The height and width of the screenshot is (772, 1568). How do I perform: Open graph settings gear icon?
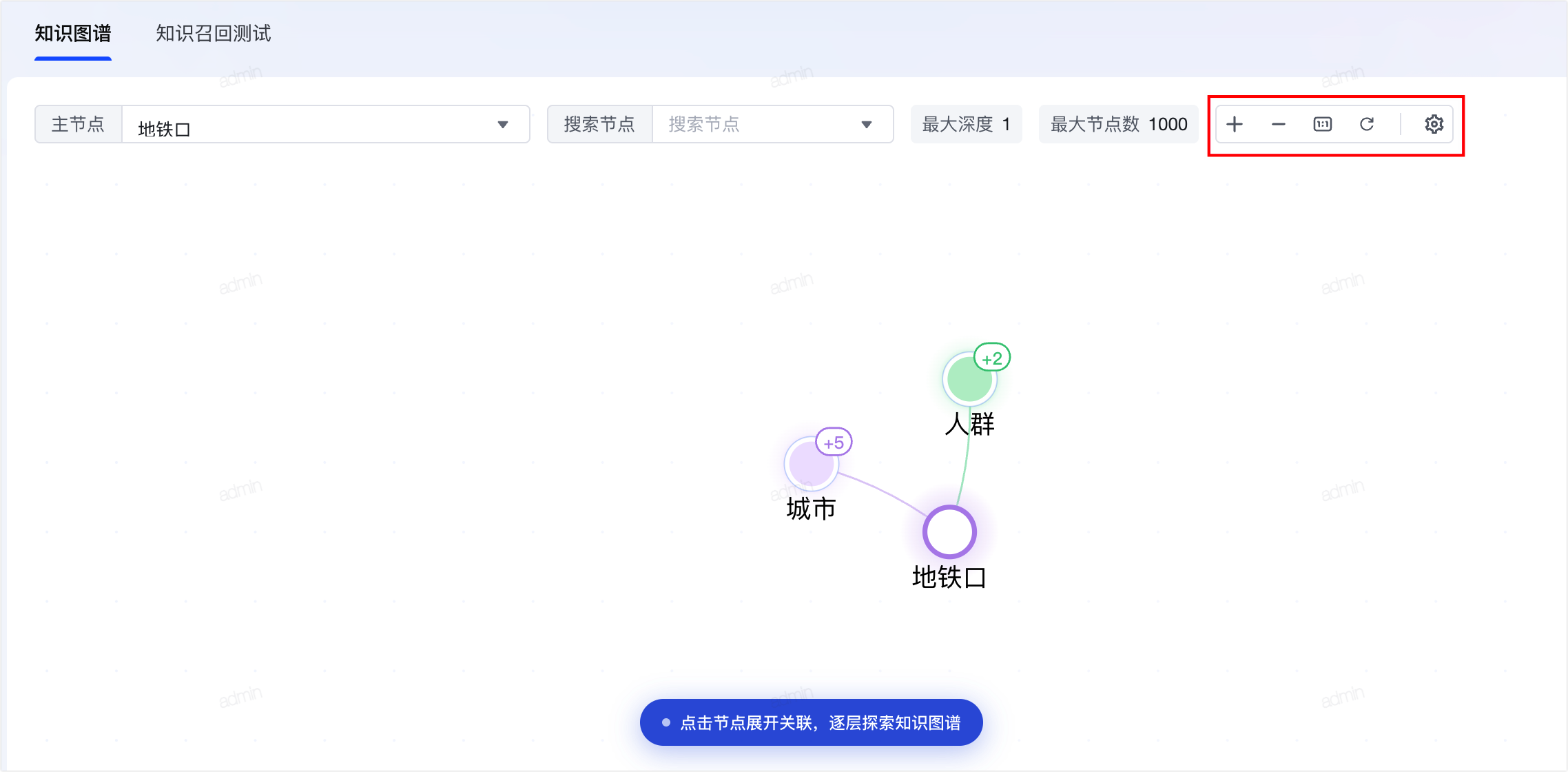point(1434,124)
